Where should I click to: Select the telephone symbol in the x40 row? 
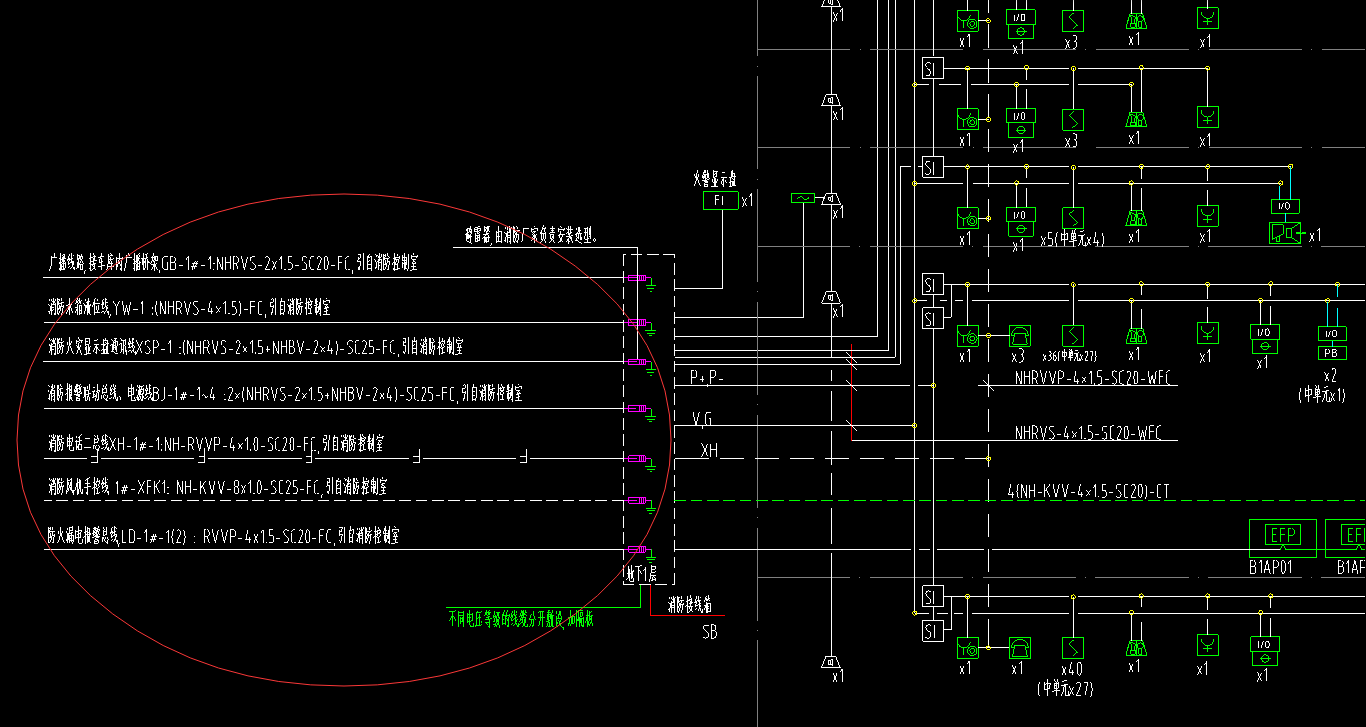[x=1018, y=647]
